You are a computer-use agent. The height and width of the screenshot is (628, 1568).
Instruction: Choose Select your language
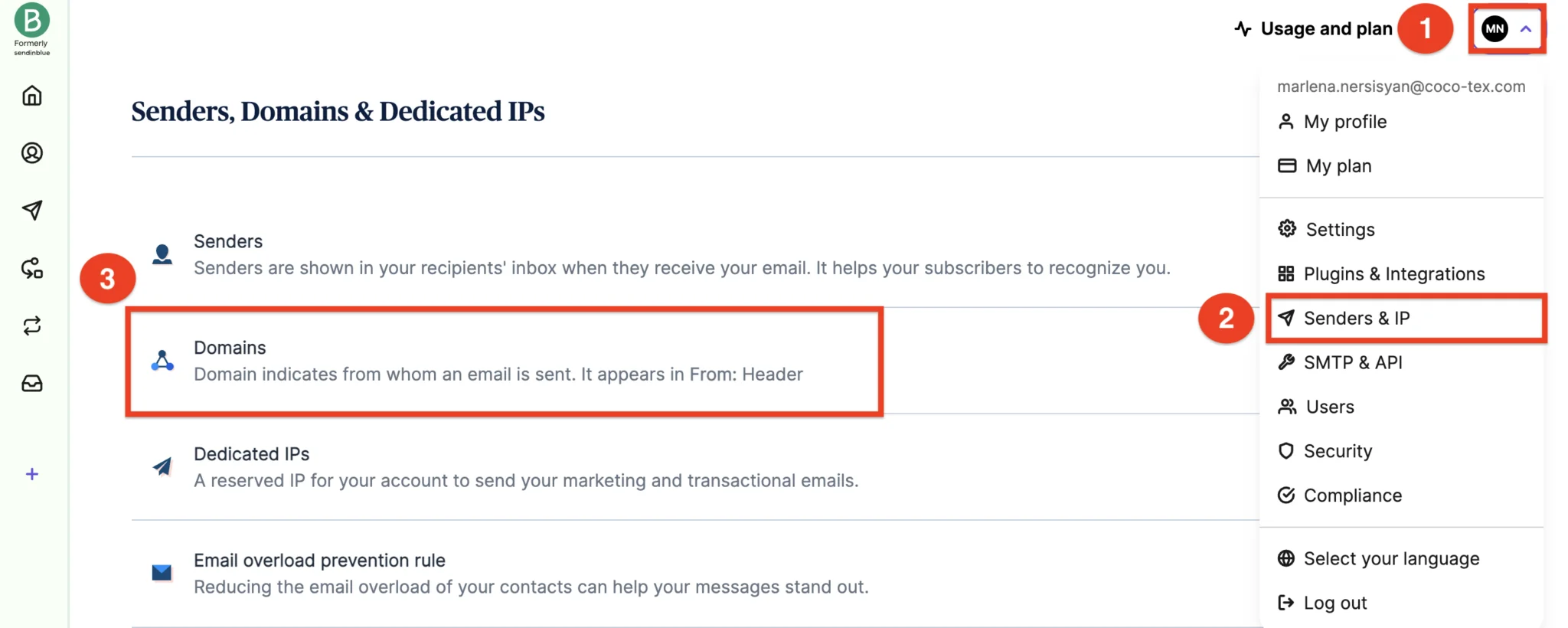click(x=1378, y=559)
